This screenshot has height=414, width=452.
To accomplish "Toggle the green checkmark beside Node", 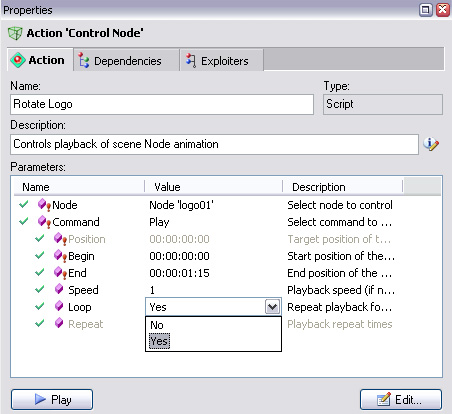I will [24, 204].
